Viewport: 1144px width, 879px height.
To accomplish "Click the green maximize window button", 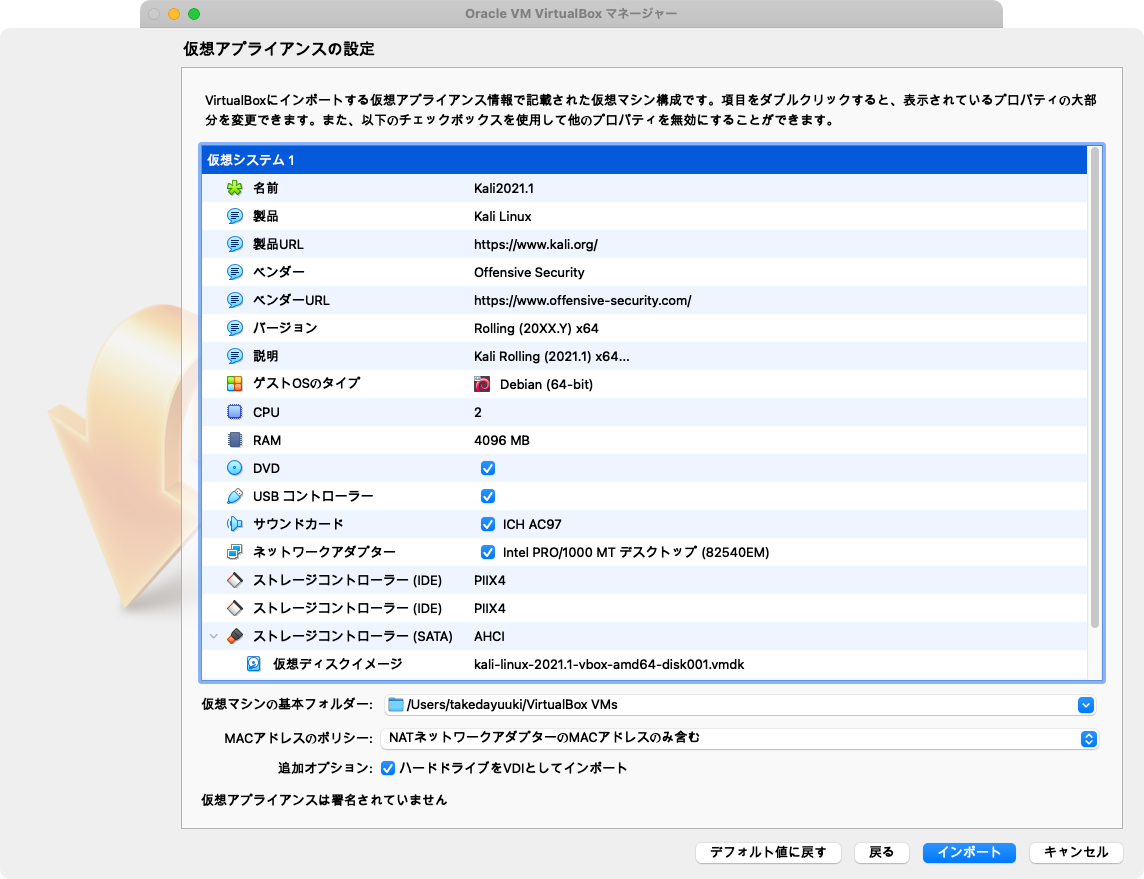I will (x=194, y=14).
